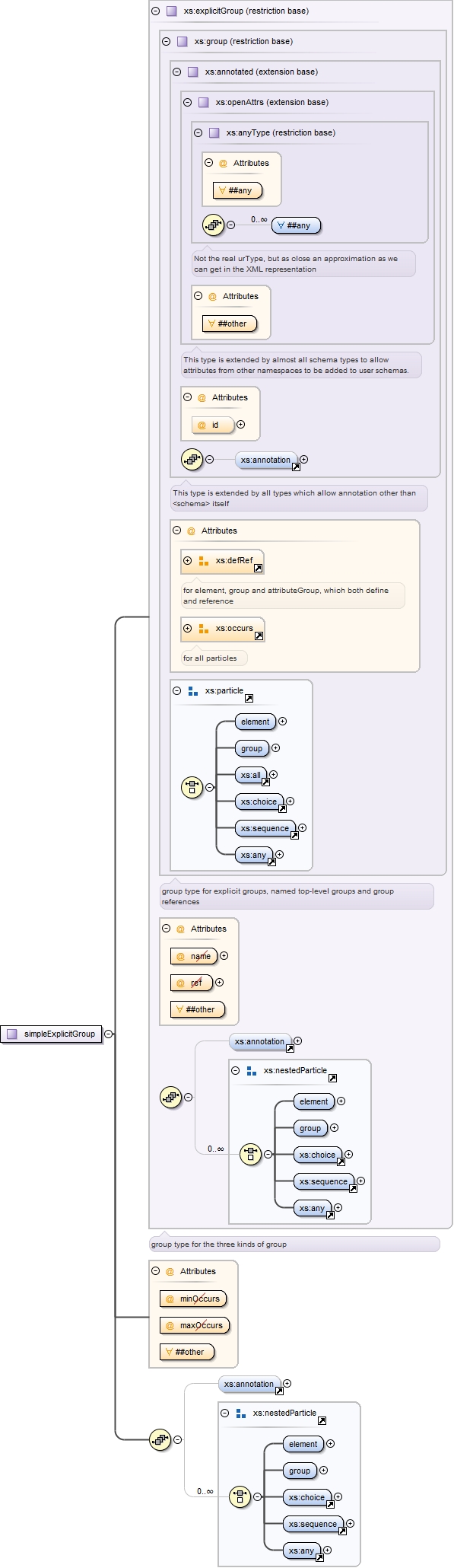This screenshot has height=1568, width=454.
Task: Collapse the simpleExplicitGroup root expander
Action: point(109,1034)
